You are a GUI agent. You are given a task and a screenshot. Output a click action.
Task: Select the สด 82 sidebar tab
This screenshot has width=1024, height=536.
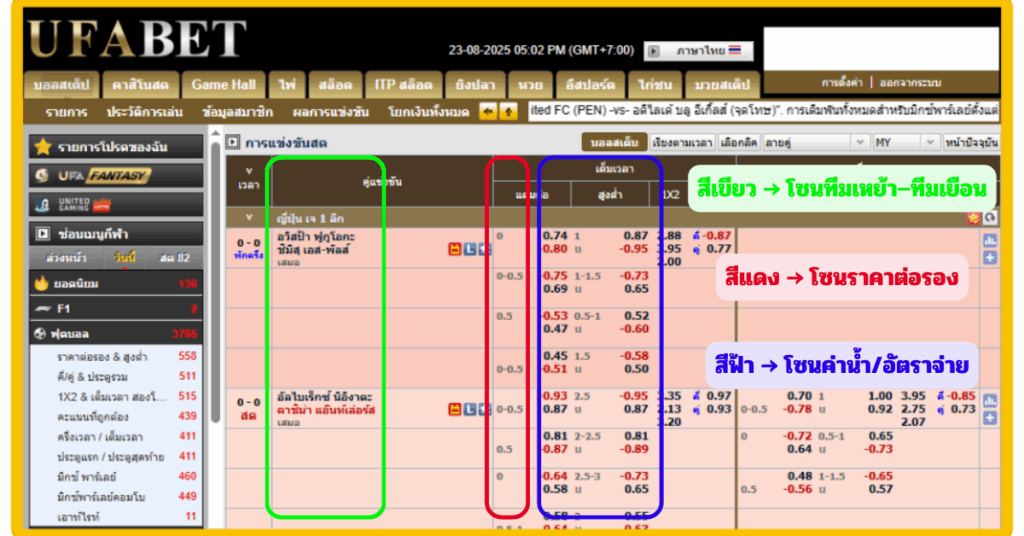[x=174, y=258]
